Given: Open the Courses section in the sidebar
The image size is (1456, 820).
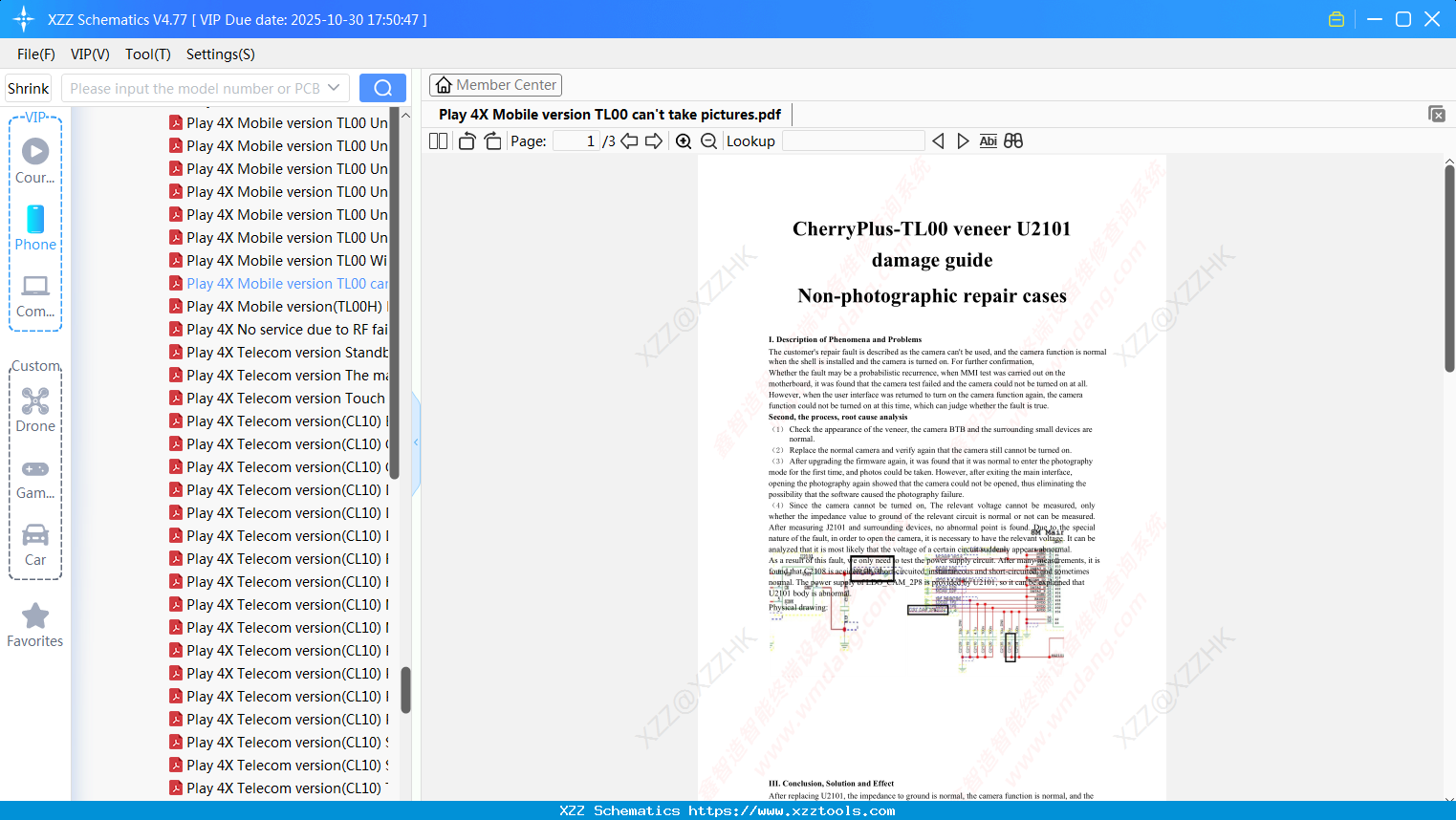Looking at the screenshot, I should 35,161.
